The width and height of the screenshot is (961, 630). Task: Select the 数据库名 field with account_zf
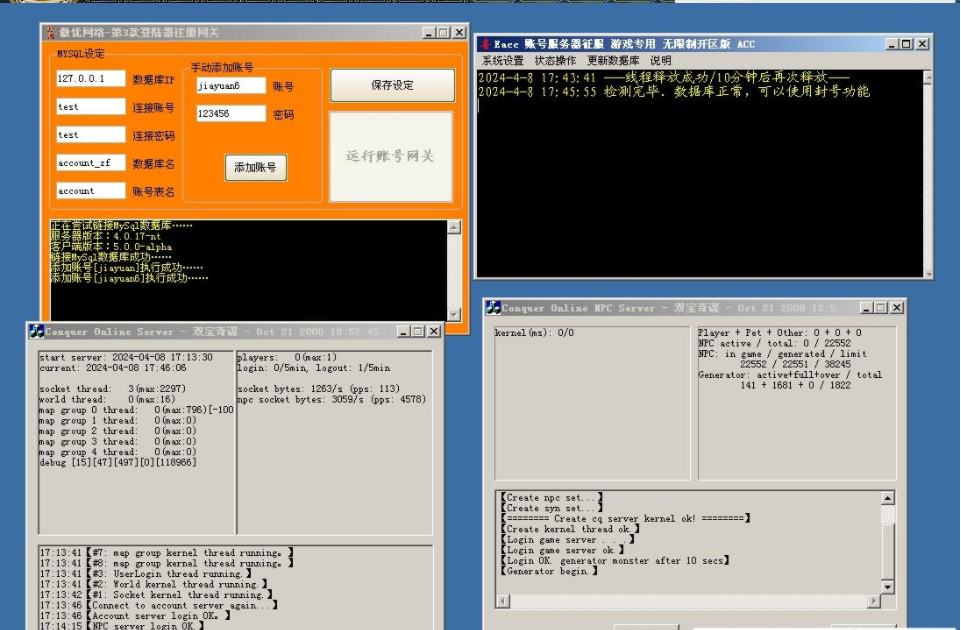point(90,163)
